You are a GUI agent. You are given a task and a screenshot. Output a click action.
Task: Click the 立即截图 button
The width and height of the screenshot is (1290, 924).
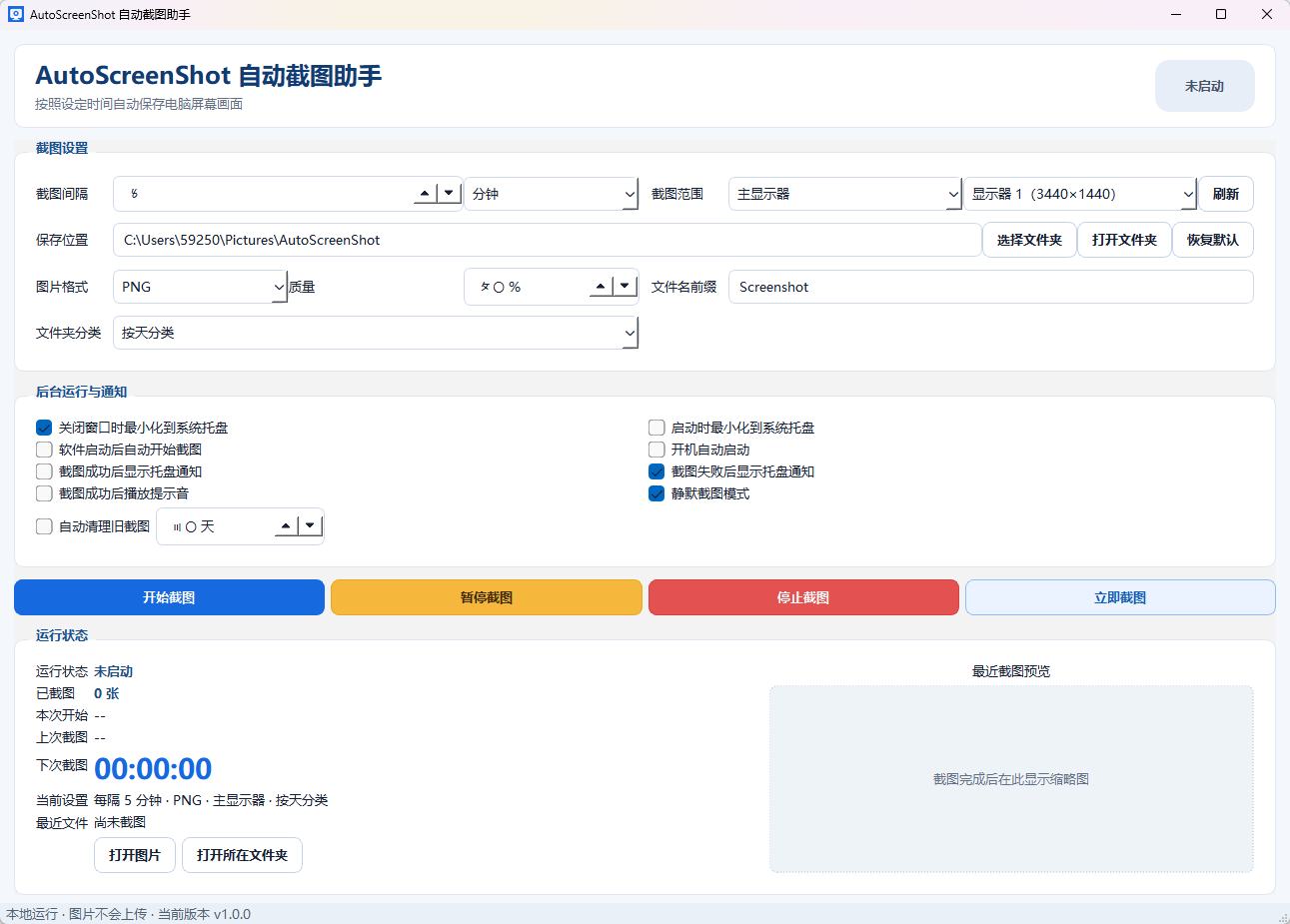pyautogui.click(x=1120, y=597)
